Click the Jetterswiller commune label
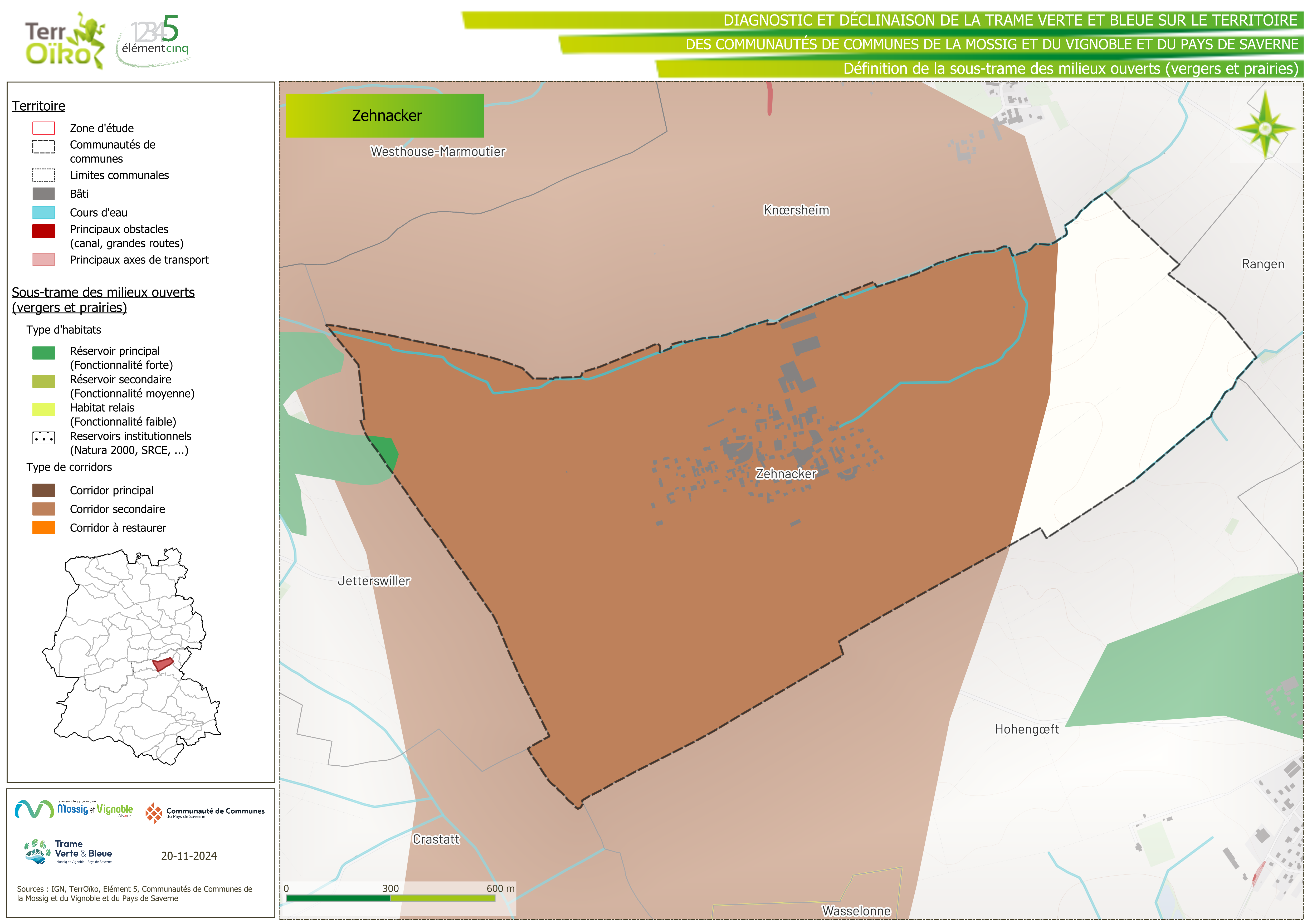1307x924 pixels. [373, 581]
